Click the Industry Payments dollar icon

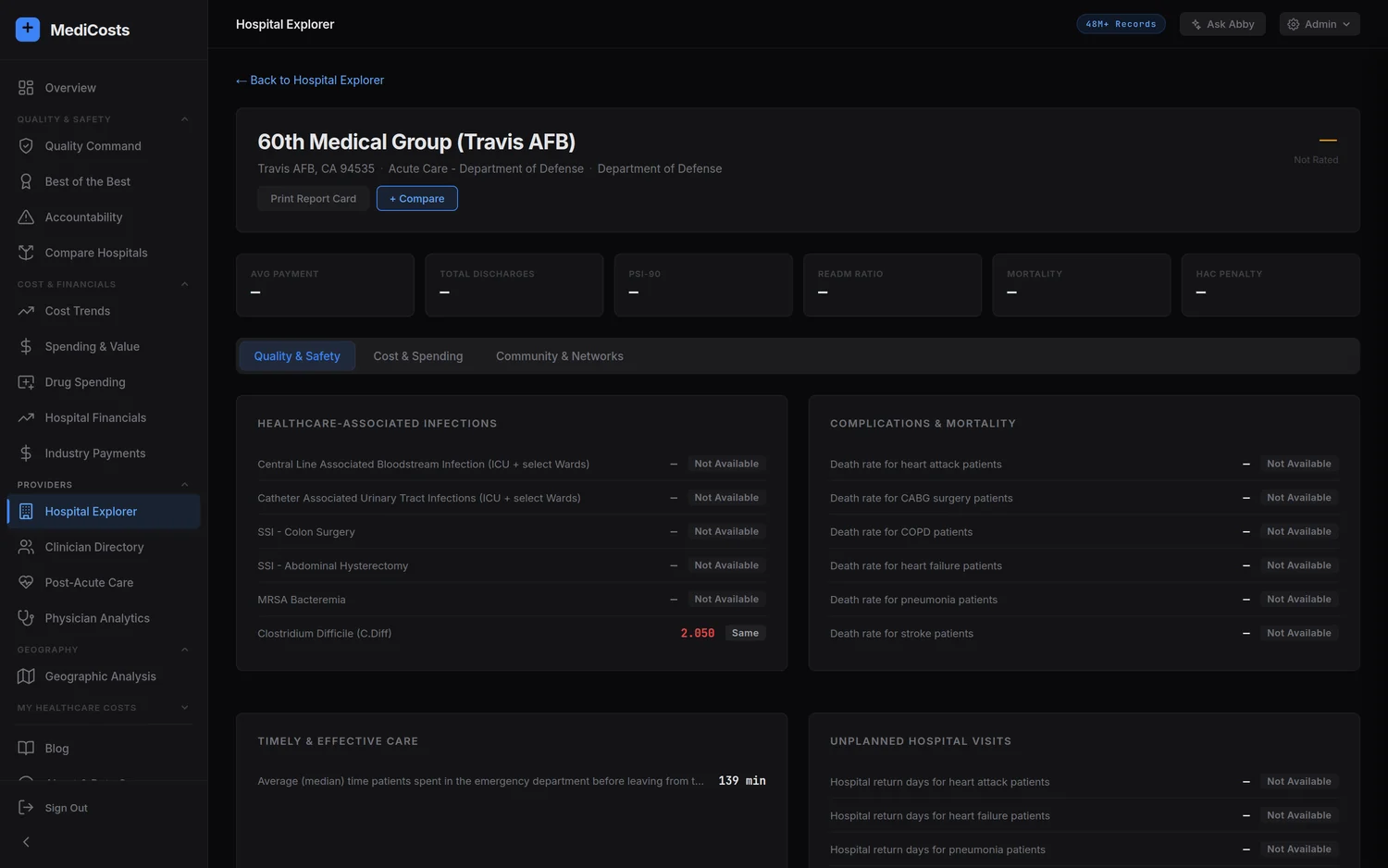coord(26,453)
